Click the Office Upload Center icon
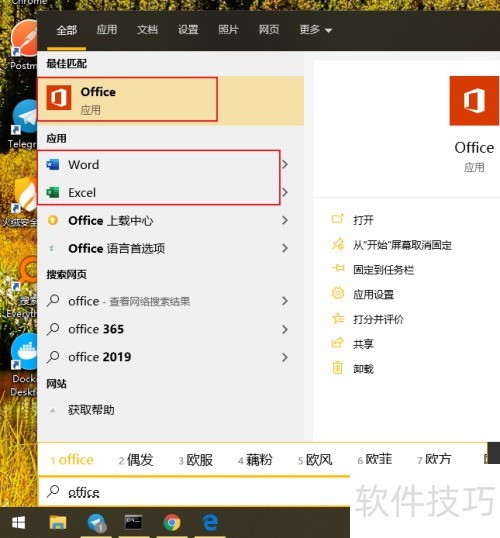 point(53,220)
